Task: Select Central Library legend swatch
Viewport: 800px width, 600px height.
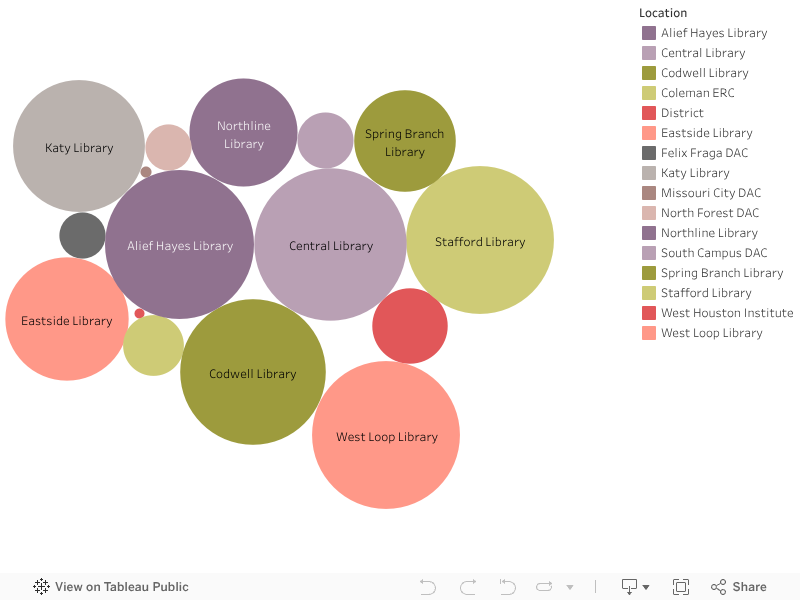Action: (x=648, y=53)
